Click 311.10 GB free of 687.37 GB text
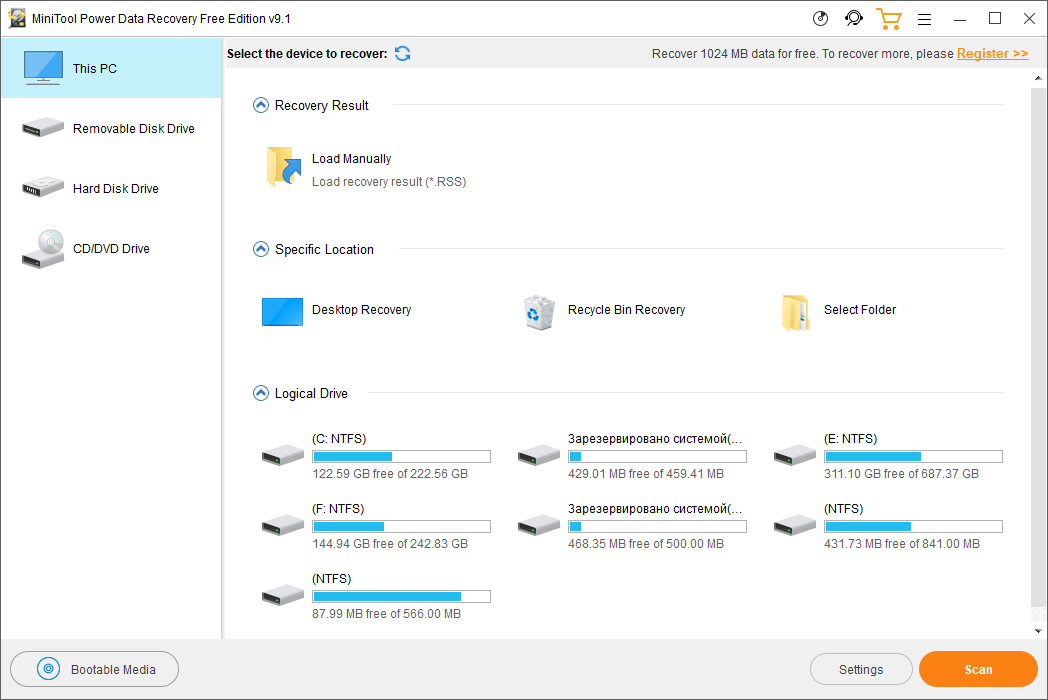Image resolution: width=1048 pixels, height=700 pixels. [x=902, y=474]
